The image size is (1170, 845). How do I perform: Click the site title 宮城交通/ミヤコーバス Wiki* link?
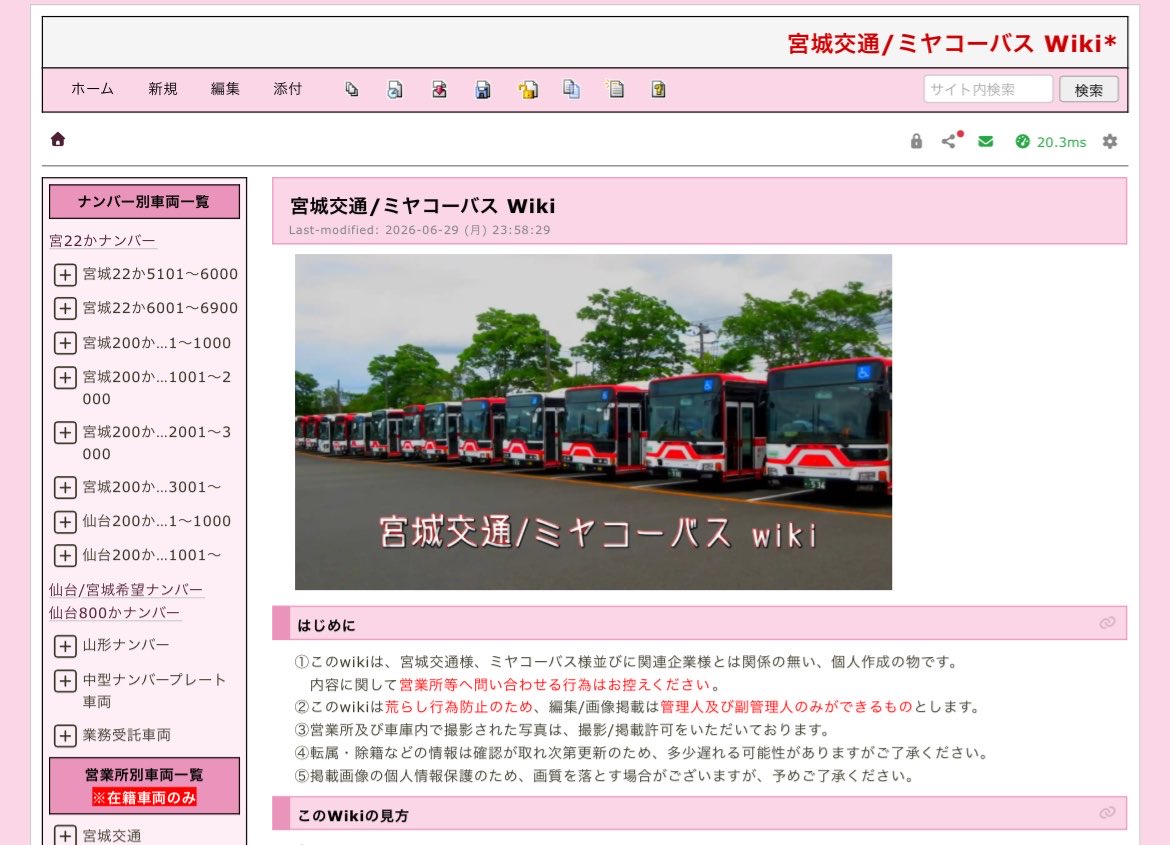(951, 43)
